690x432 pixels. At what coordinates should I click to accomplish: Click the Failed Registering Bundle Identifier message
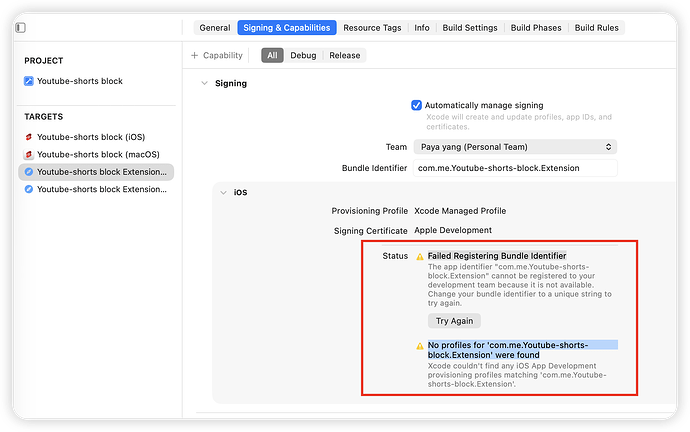pyautogui.click(x=497, y=256)
